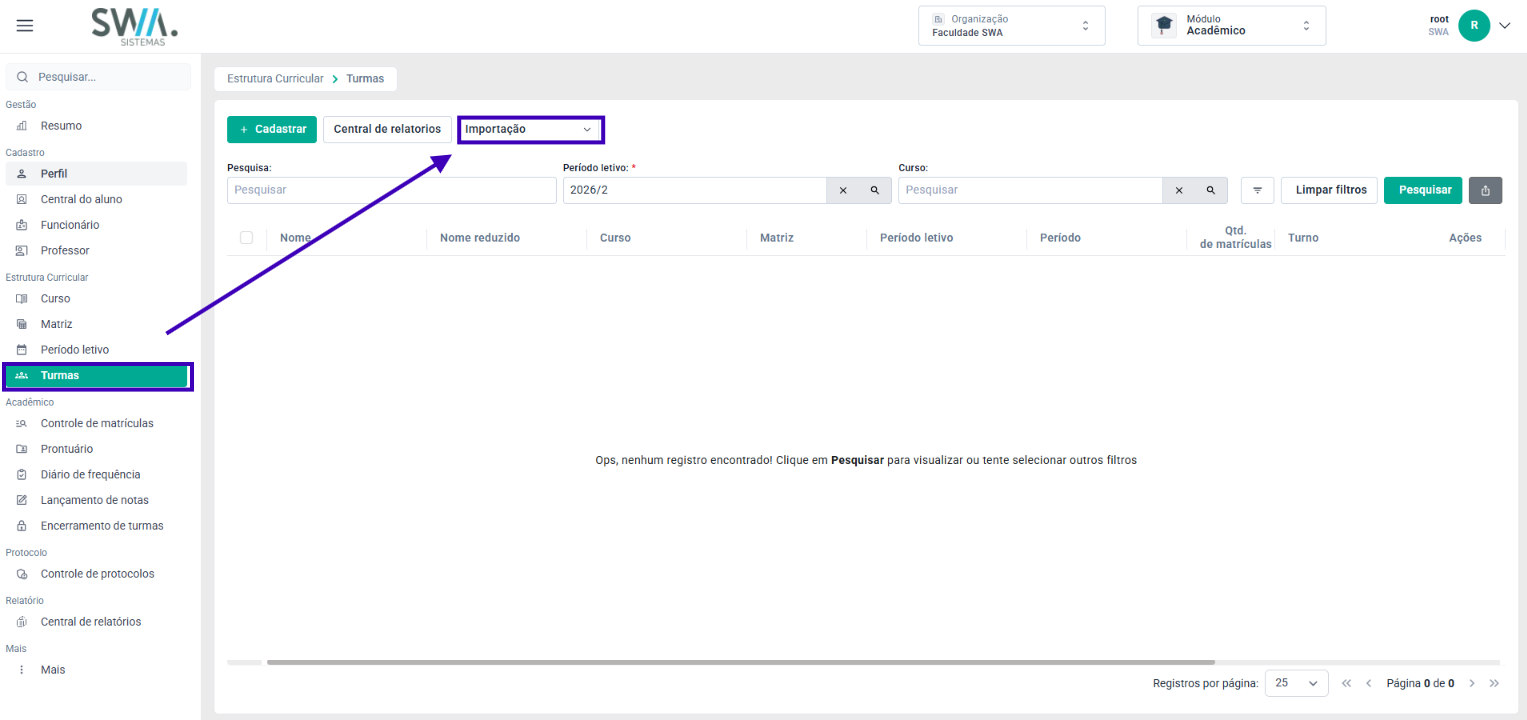Open Período letivo in the sidebar
This screenshot has width=1527, height=720.
pyautogui.click(x=96, y=350)
